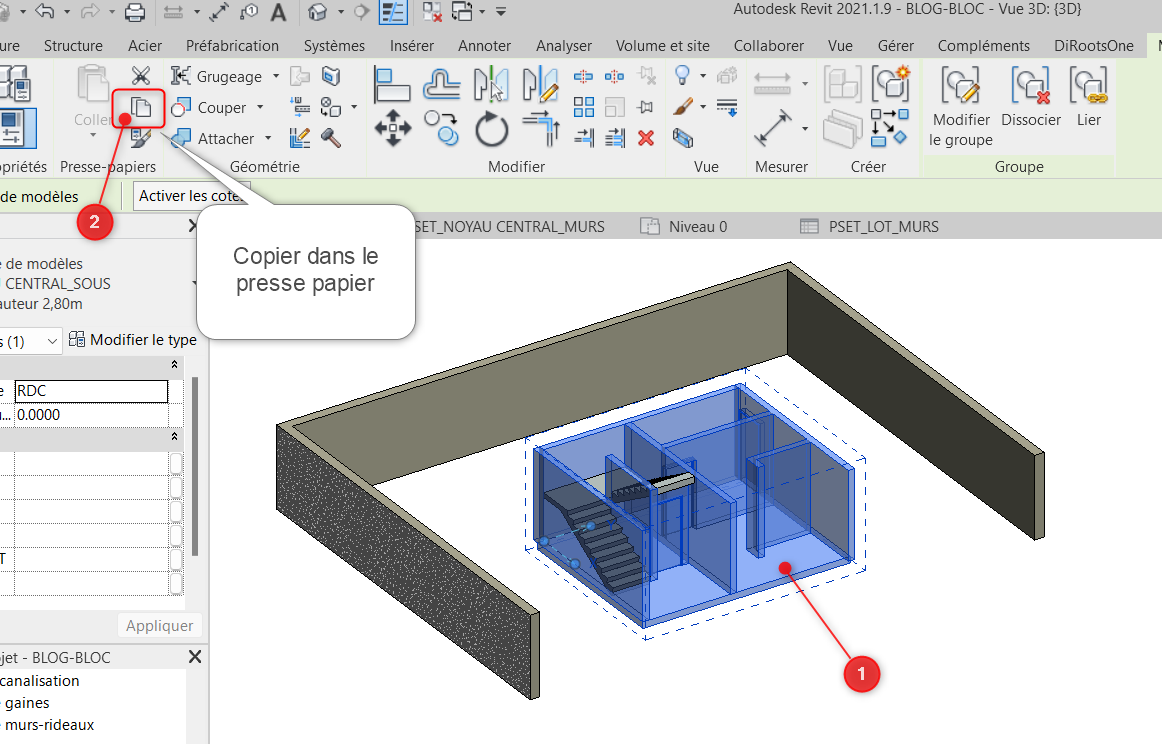Select the Déplacer (Move) tool
1162x744 pixels.
point(393,128)
